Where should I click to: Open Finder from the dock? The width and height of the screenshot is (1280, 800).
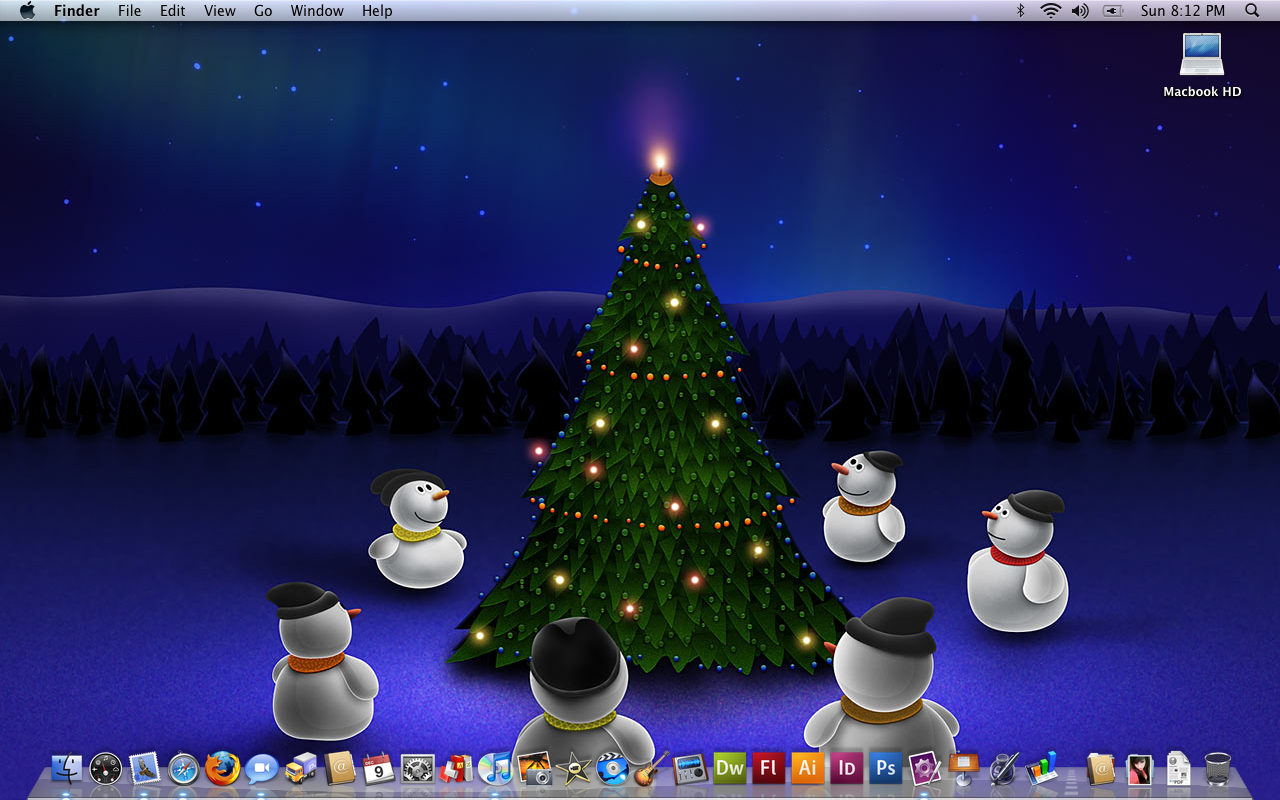click(x=67, y=768)
